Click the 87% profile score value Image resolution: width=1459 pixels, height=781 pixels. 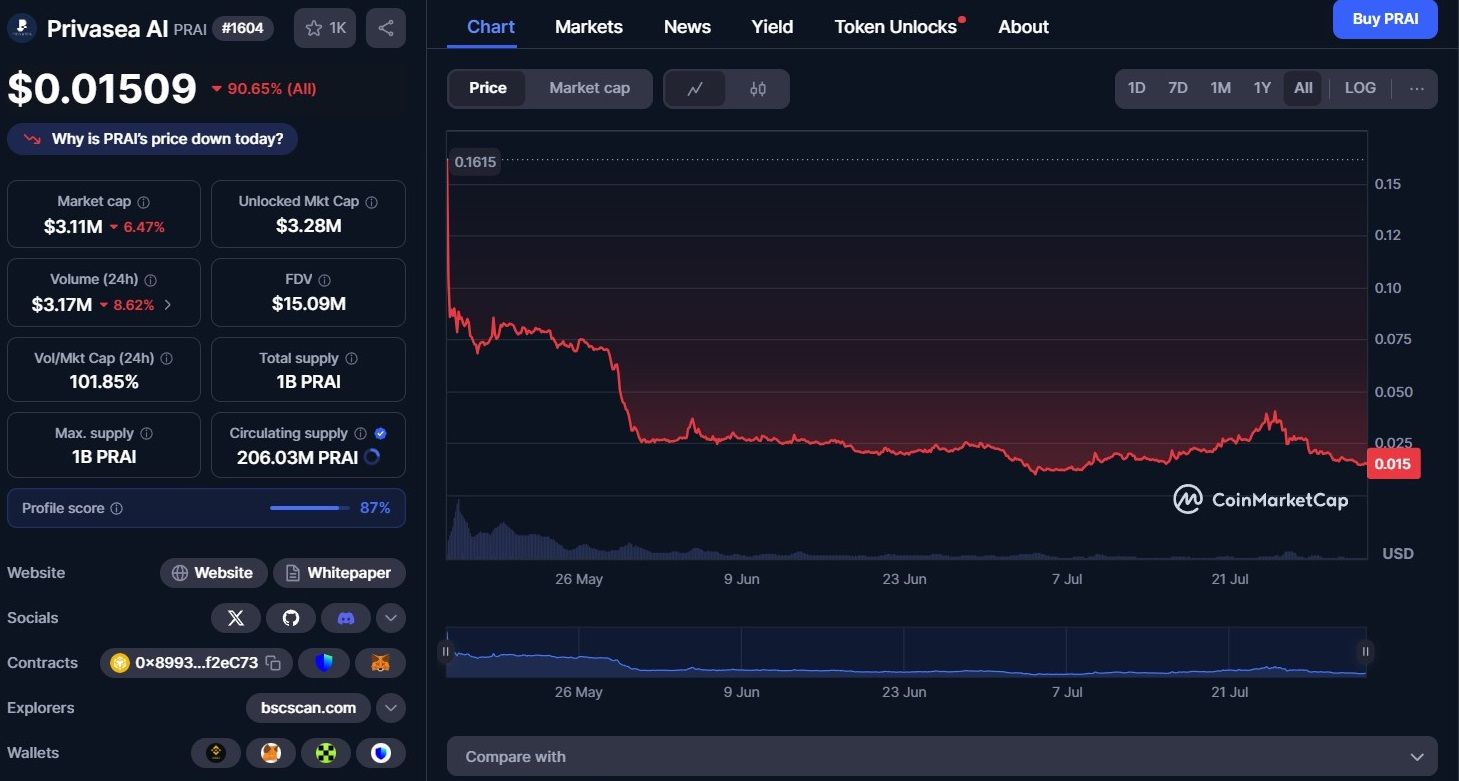pyautogui.click(x=375, y=508)
